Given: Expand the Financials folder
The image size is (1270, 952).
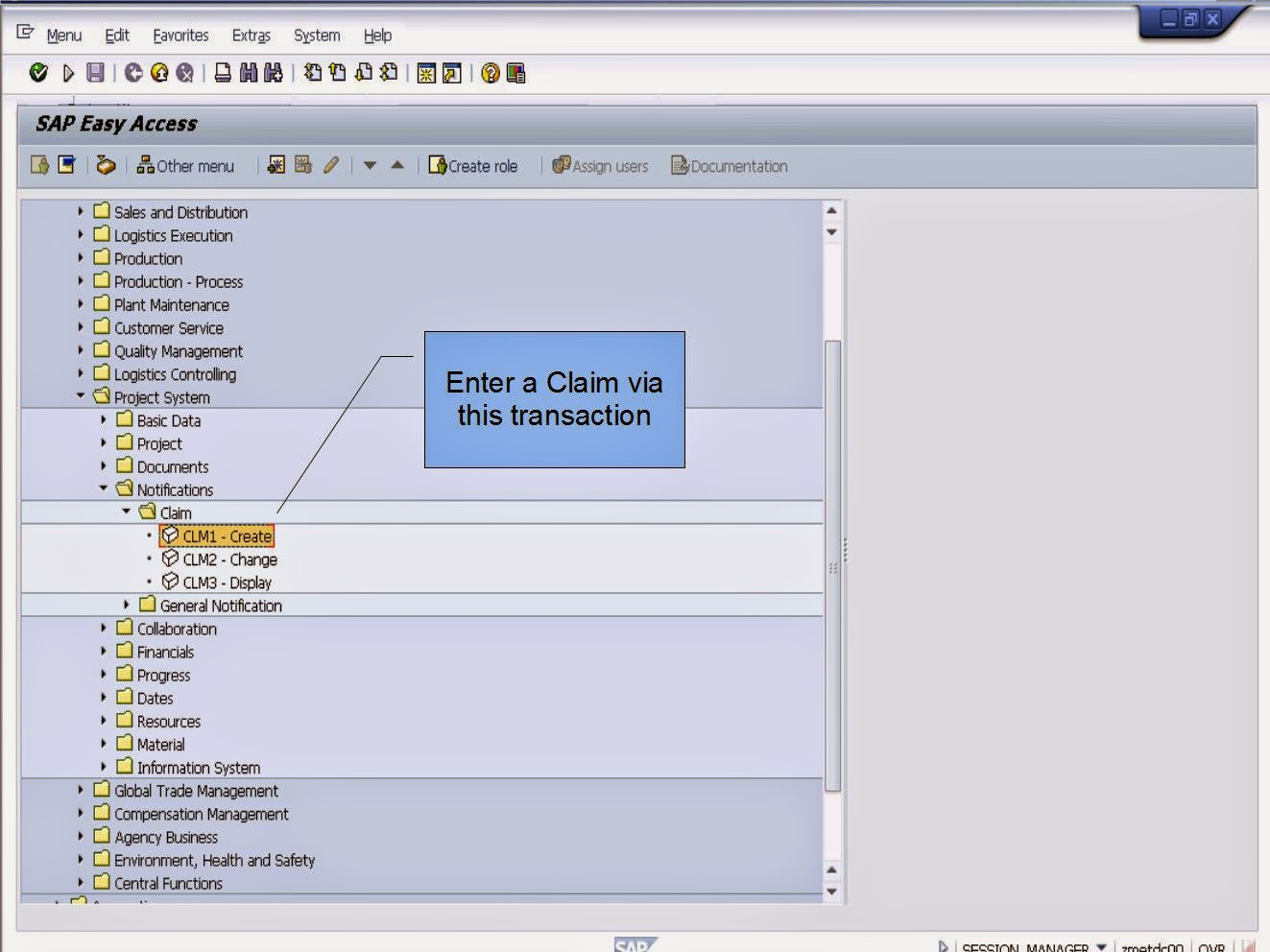Looking at the screenshot, I should click(104, 651).
